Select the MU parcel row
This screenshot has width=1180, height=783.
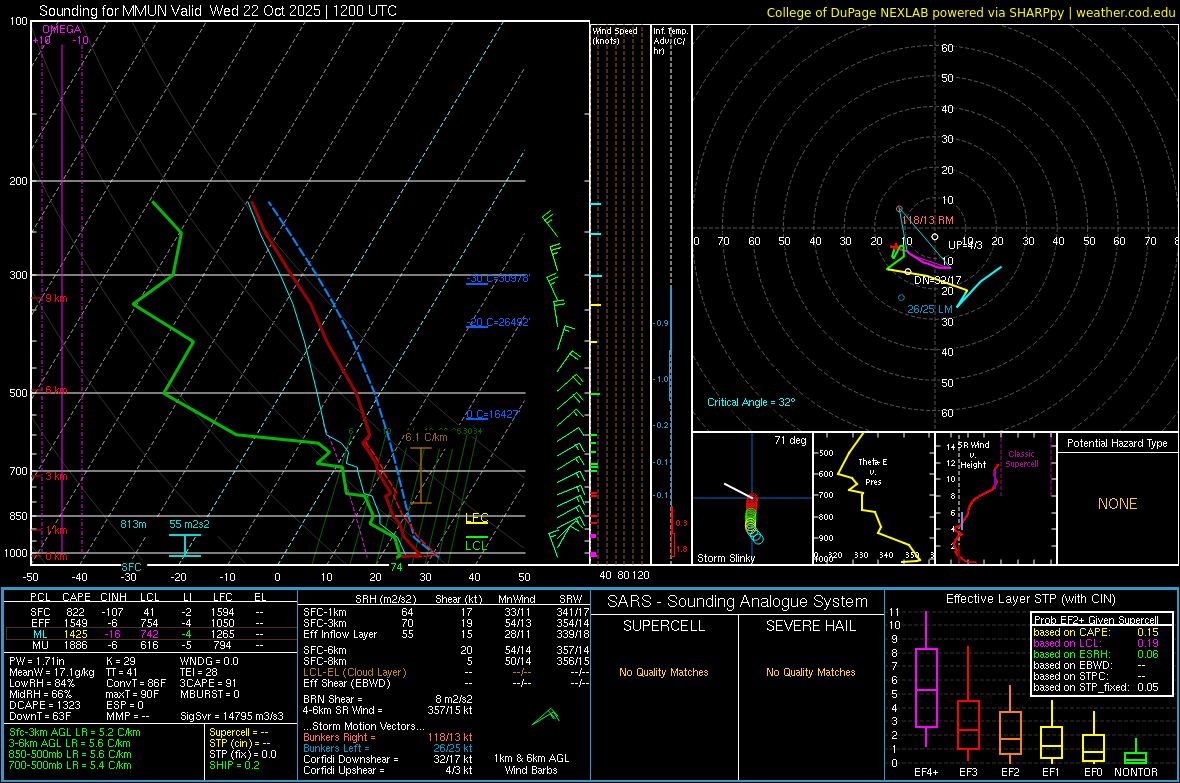pyautogui.click(x=151, y=644)
